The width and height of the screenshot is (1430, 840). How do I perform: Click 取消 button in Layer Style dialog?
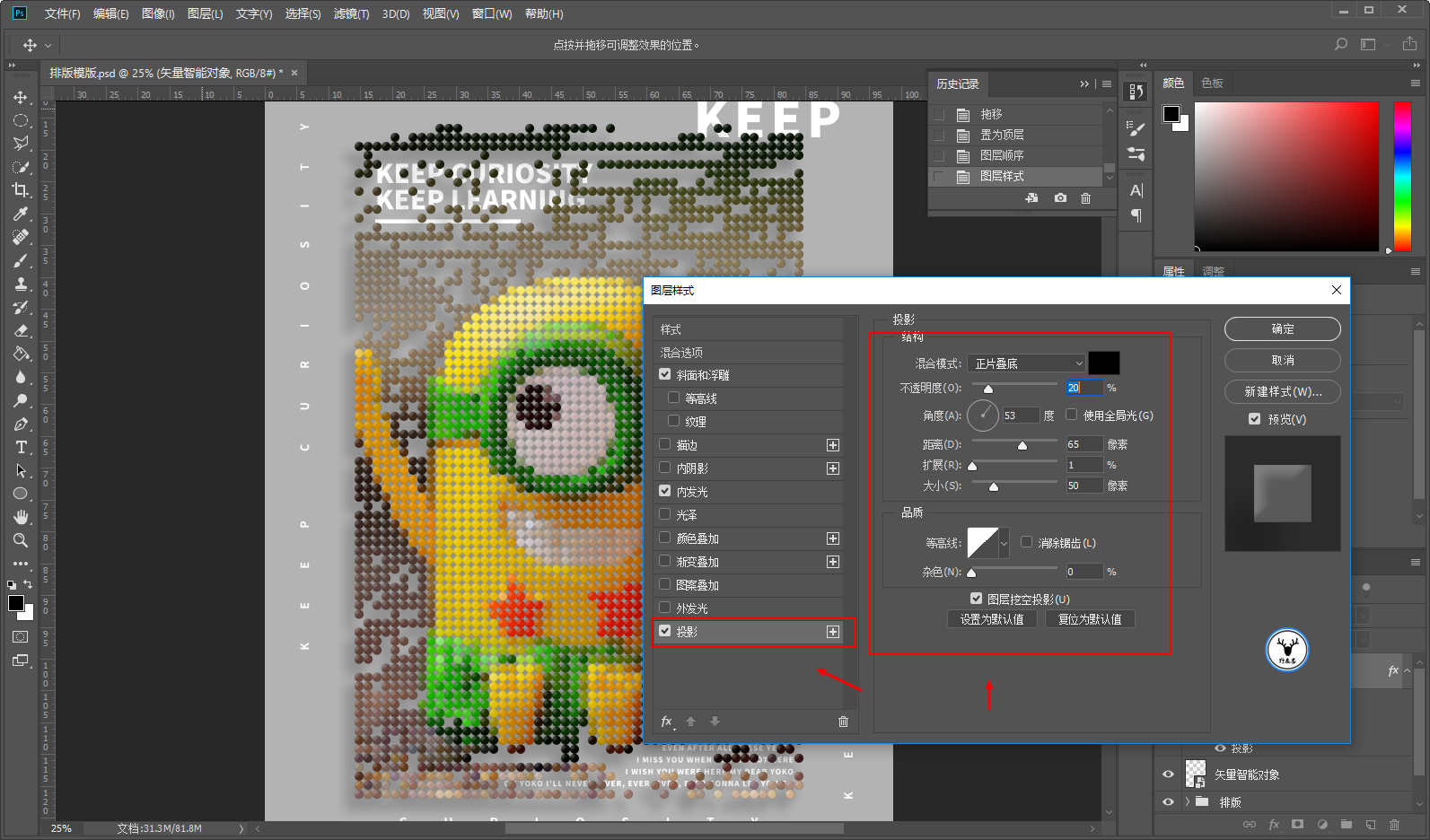pyautogui.click(x=1283, y=360)
